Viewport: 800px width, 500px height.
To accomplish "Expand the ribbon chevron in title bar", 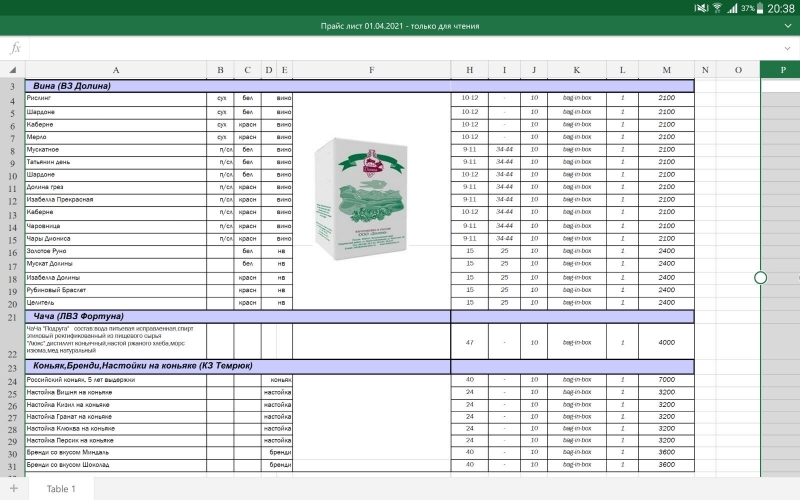I will tap(788, 26).
